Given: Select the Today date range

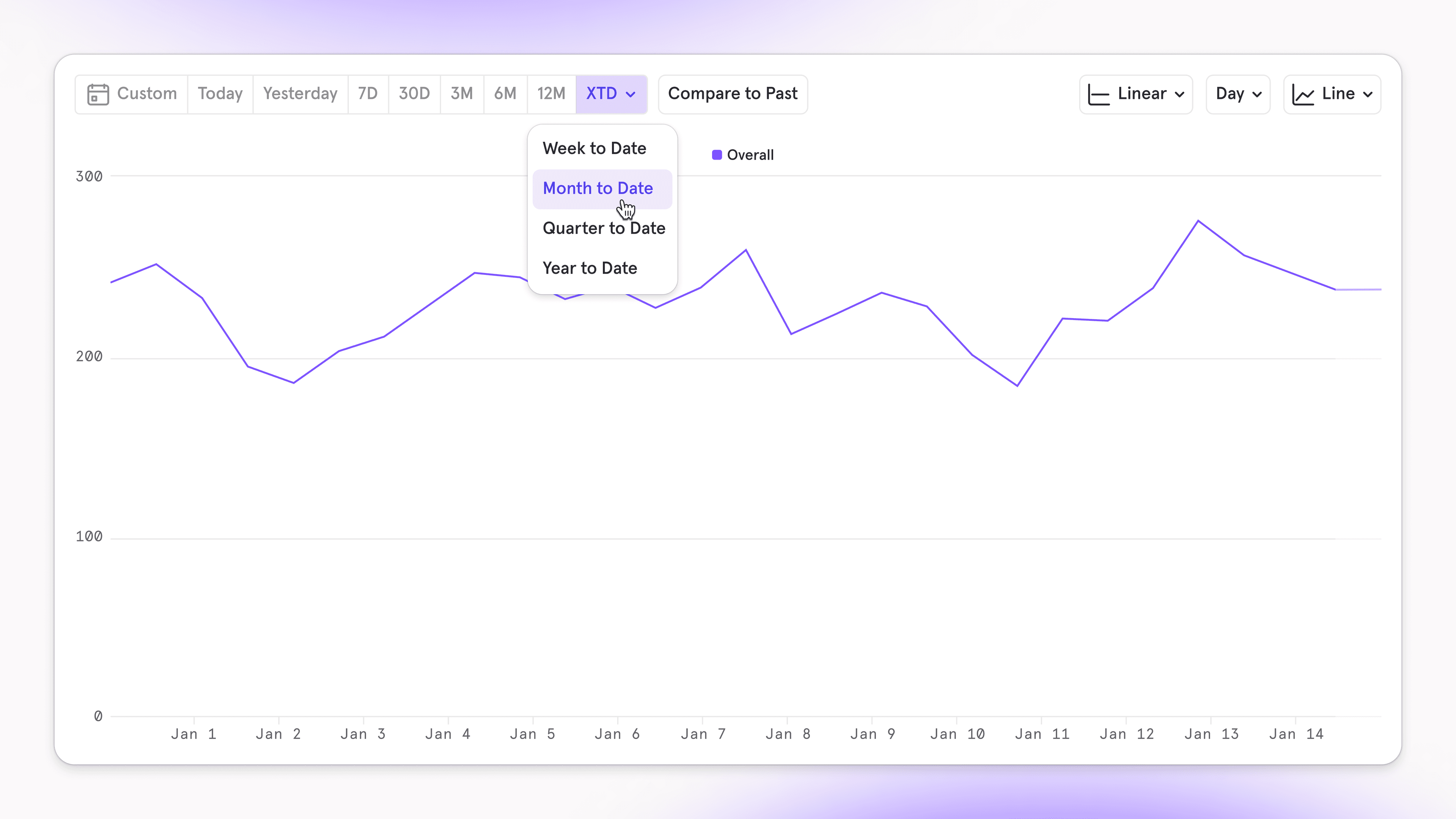Looking at the screenshot, I should tap(220, 94).
